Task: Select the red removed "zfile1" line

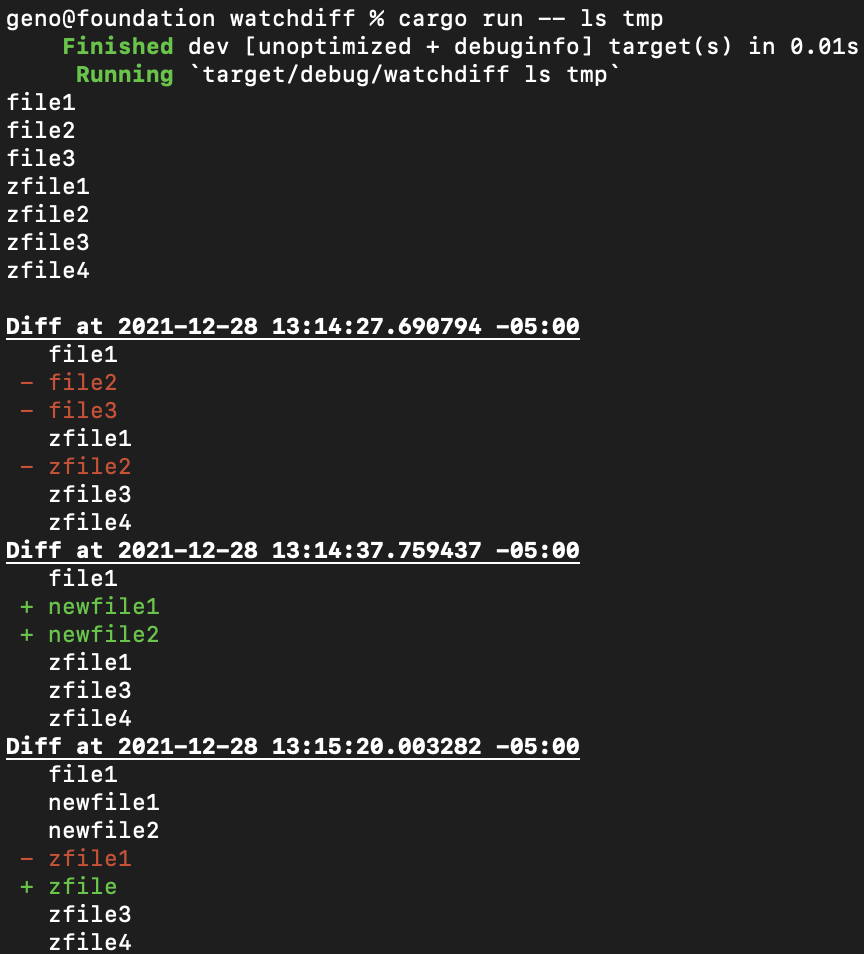Action: [x=90, y=858]
